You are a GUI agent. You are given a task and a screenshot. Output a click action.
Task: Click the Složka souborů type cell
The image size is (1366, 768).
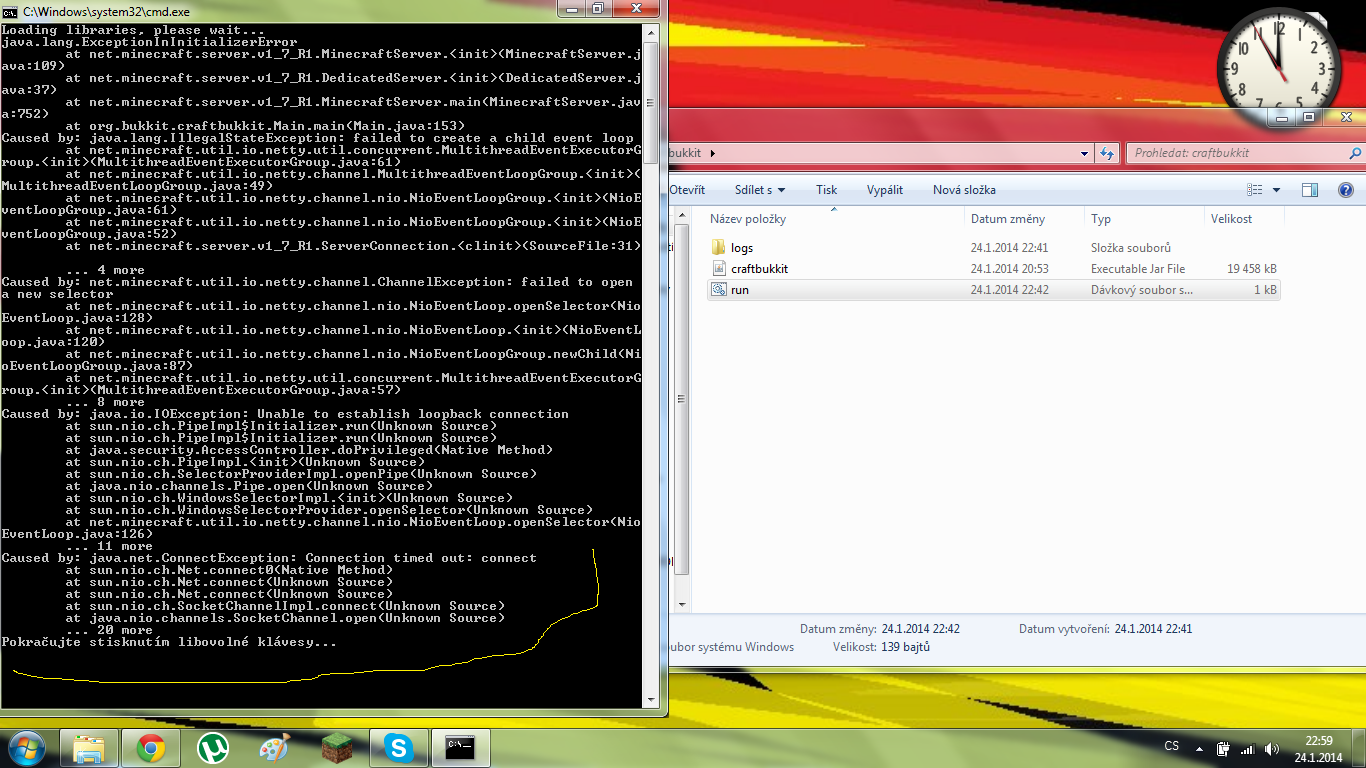(x=1131, y=248)
